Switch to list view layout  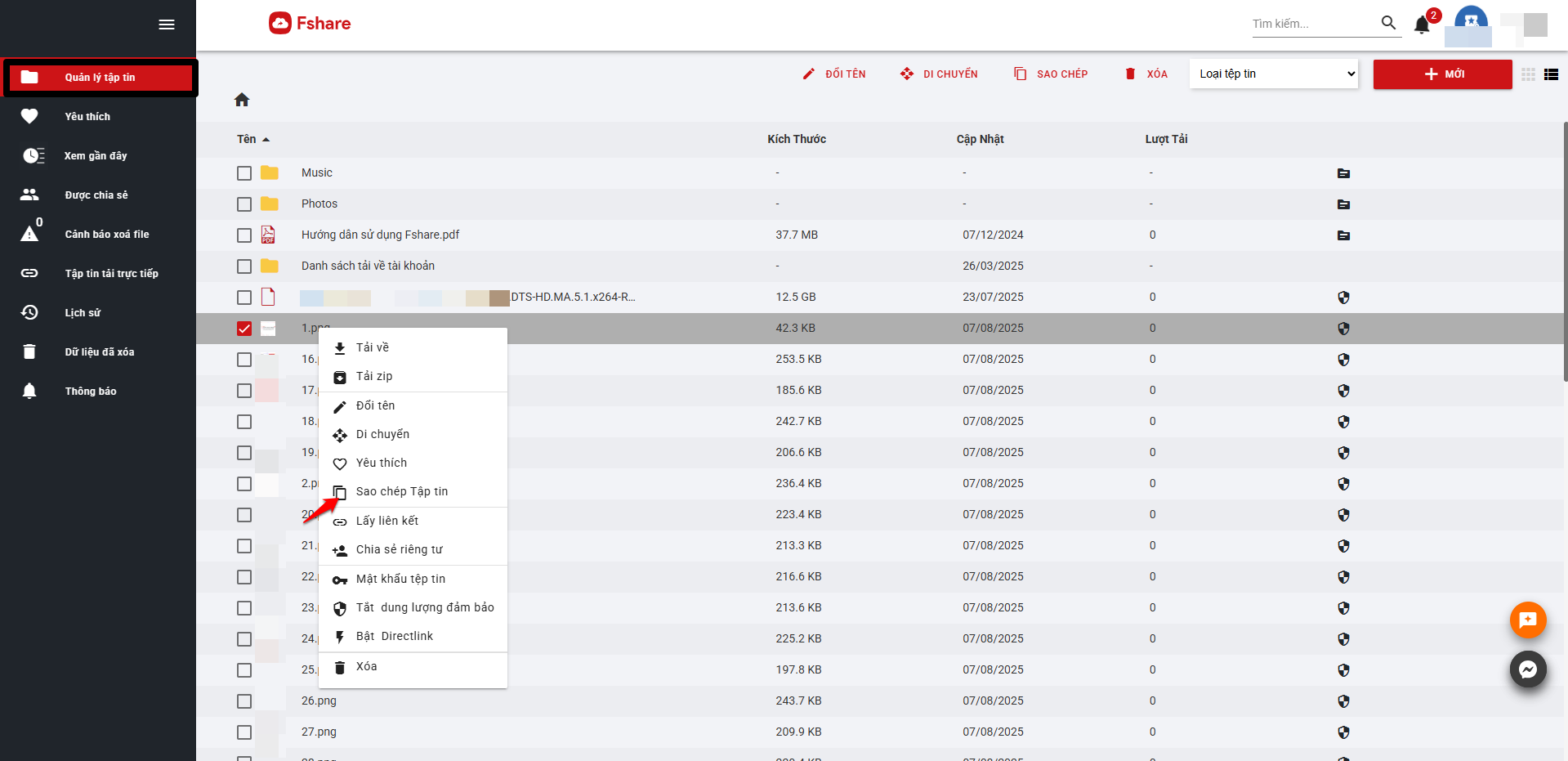pyautogui.click(x=1551, y=74)
